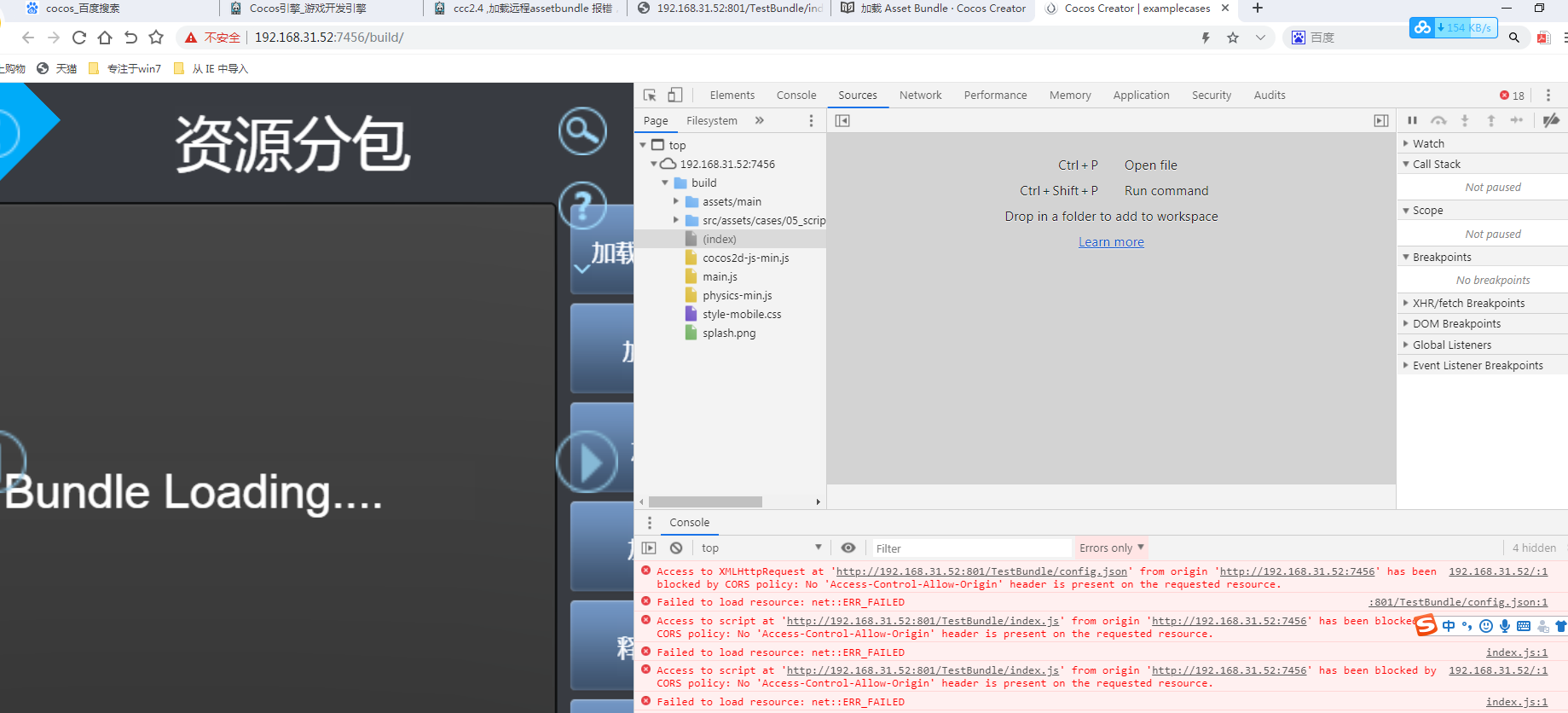Viewport: 1568px width, 713px height.
Task: Open the Audits panel
Action: pos(1270,96)
